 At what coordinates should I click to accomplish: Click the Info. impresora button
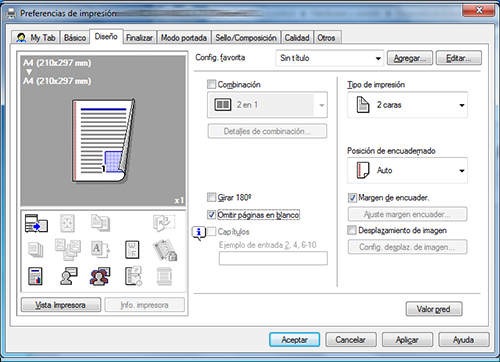pos(145,305)
